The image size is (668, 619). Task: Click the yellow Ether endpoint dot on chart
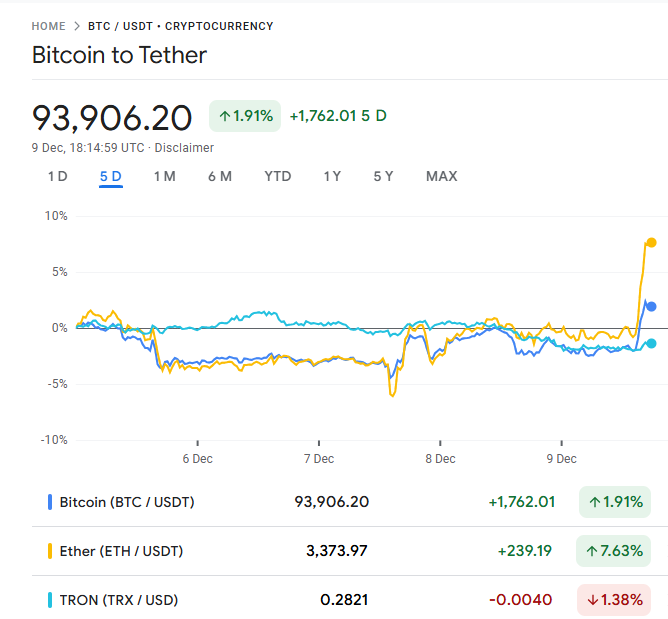click(651, 242)
